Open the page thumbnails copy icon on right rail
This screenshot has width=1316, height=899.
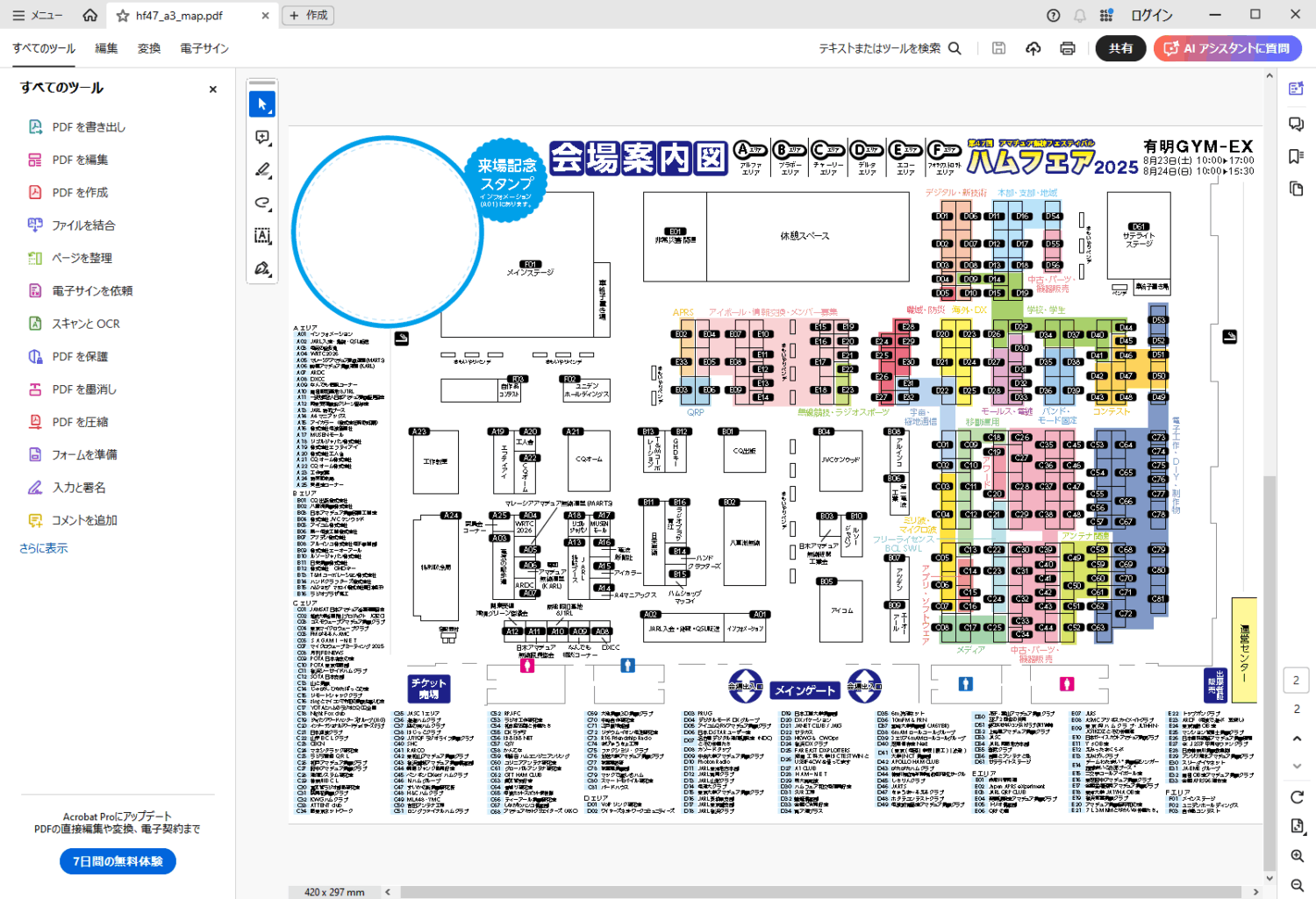point(1296,189)
